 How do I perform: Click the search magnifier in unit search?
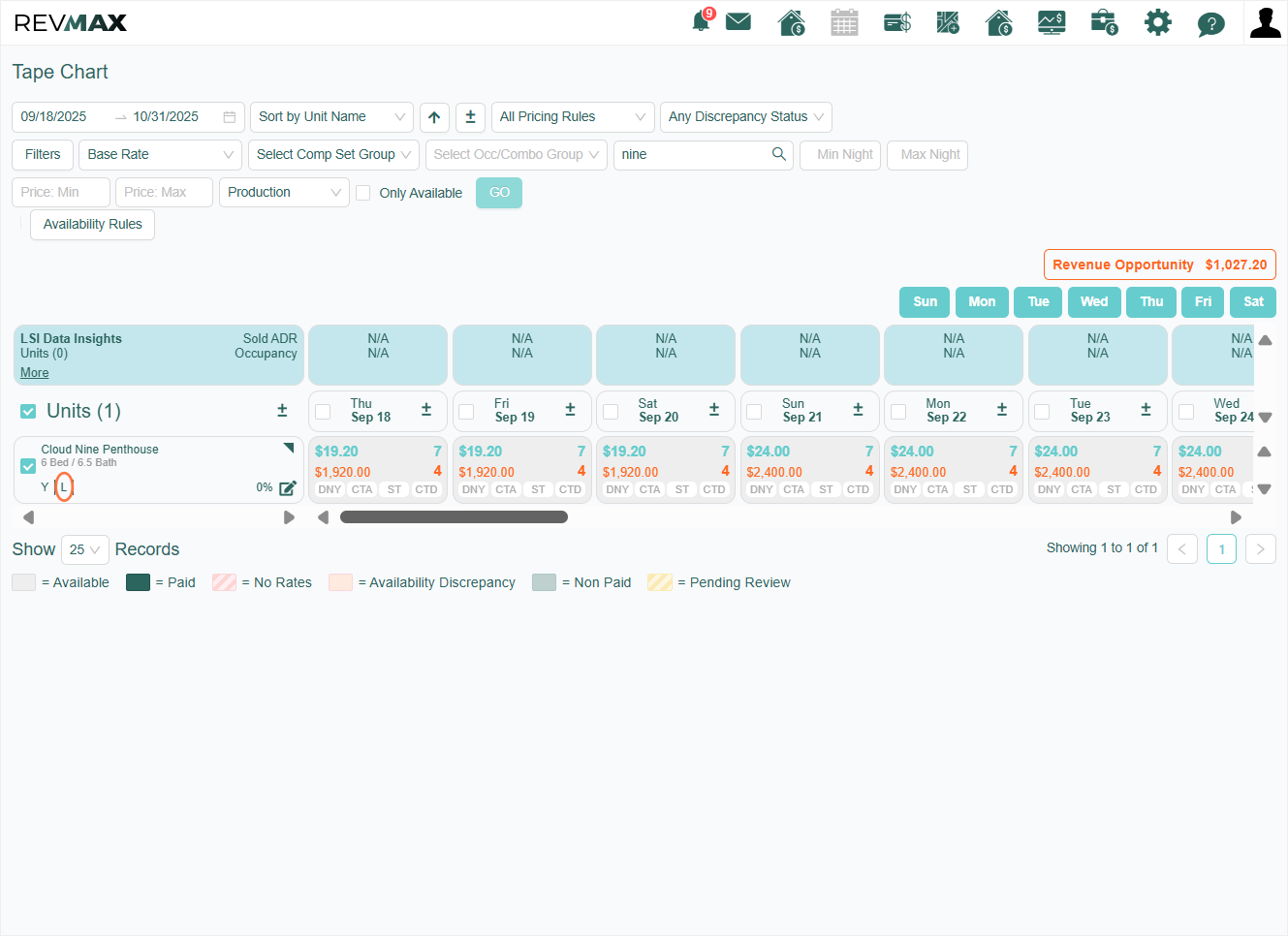(x=778, y=154)
